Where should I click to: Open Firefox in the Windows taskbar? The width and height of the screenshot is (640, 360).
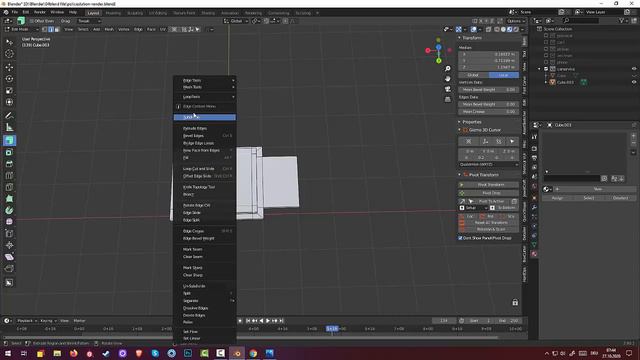(x=73, y=353)
